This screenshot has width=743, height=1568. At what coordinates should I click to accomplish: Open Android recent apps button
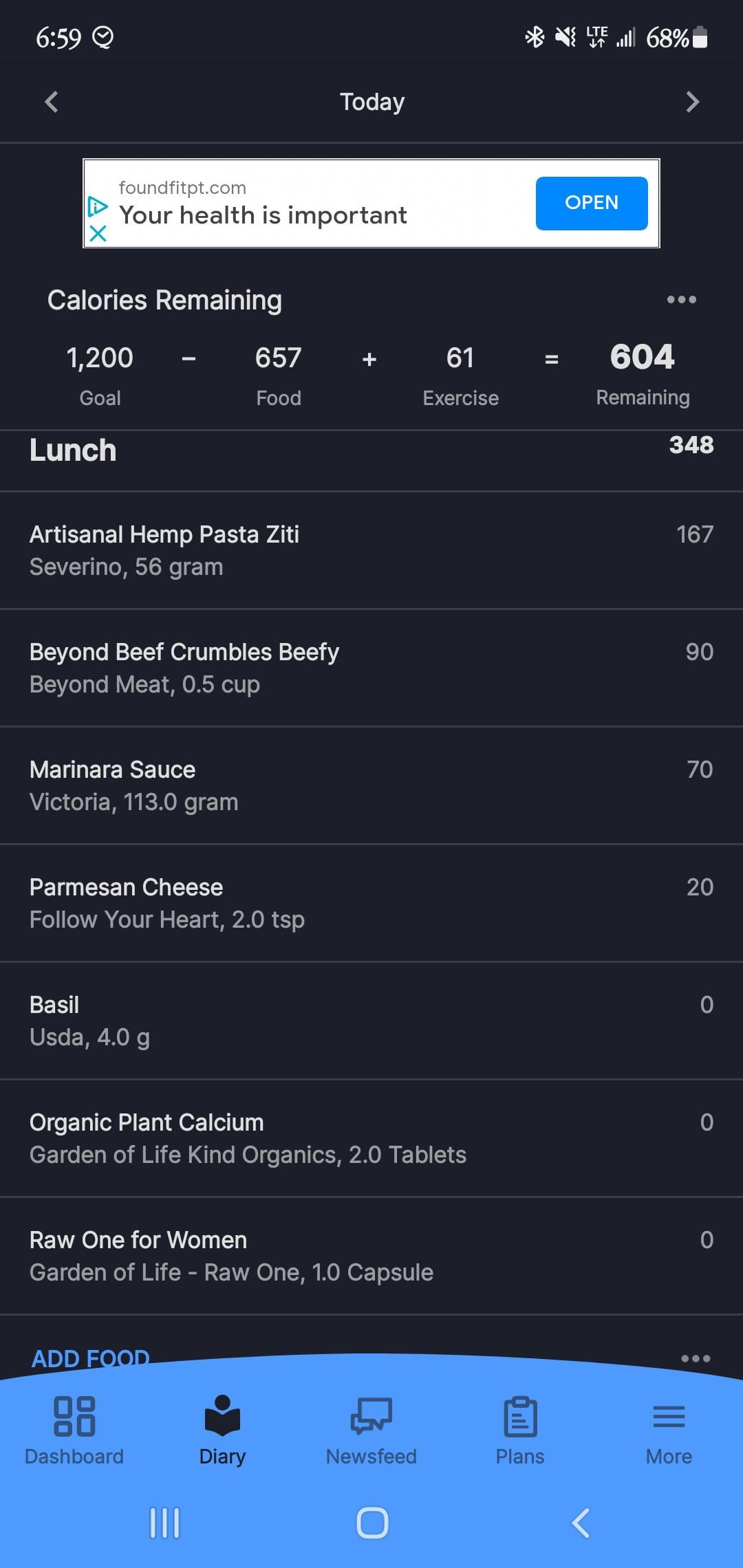(x=164, y=1523)
